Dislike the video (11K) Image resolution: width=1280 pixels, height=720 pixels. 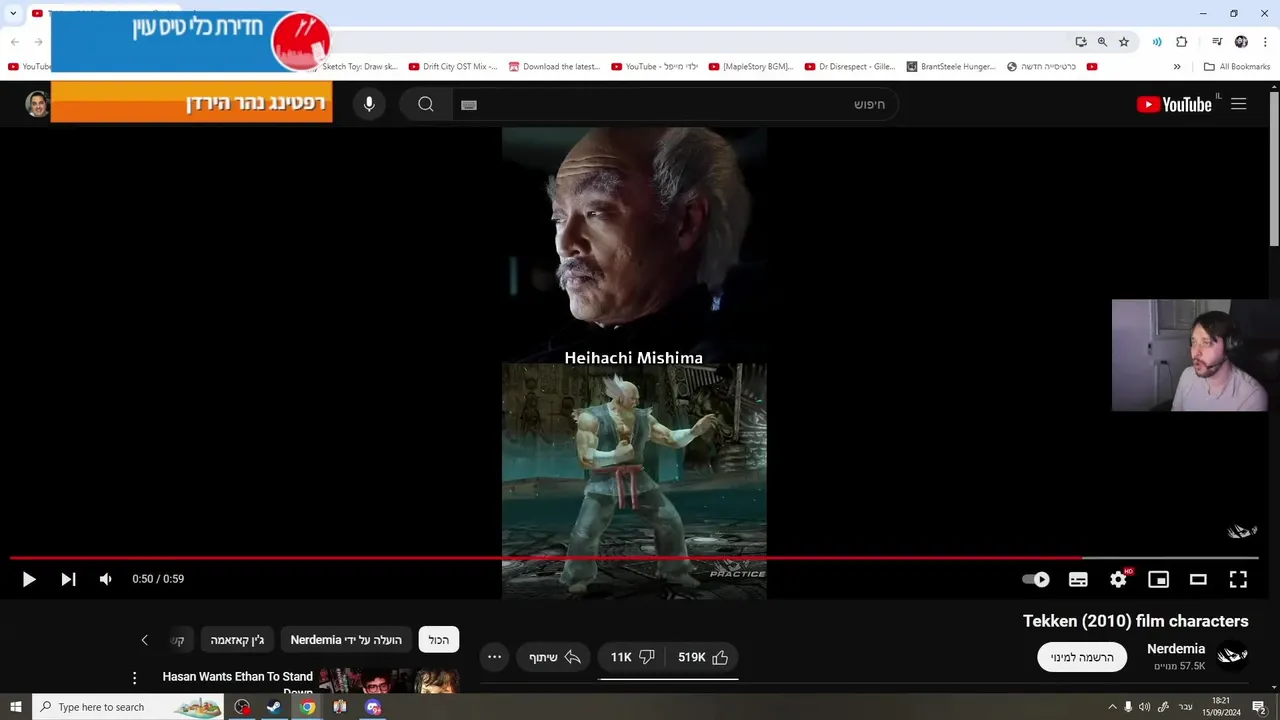point(633,657)
